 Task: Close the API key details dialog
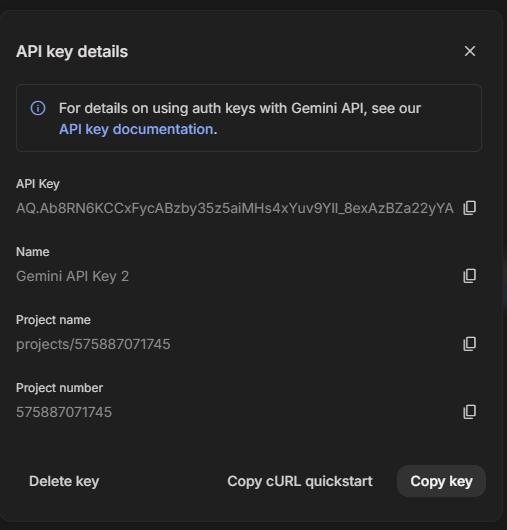[470, 51]
